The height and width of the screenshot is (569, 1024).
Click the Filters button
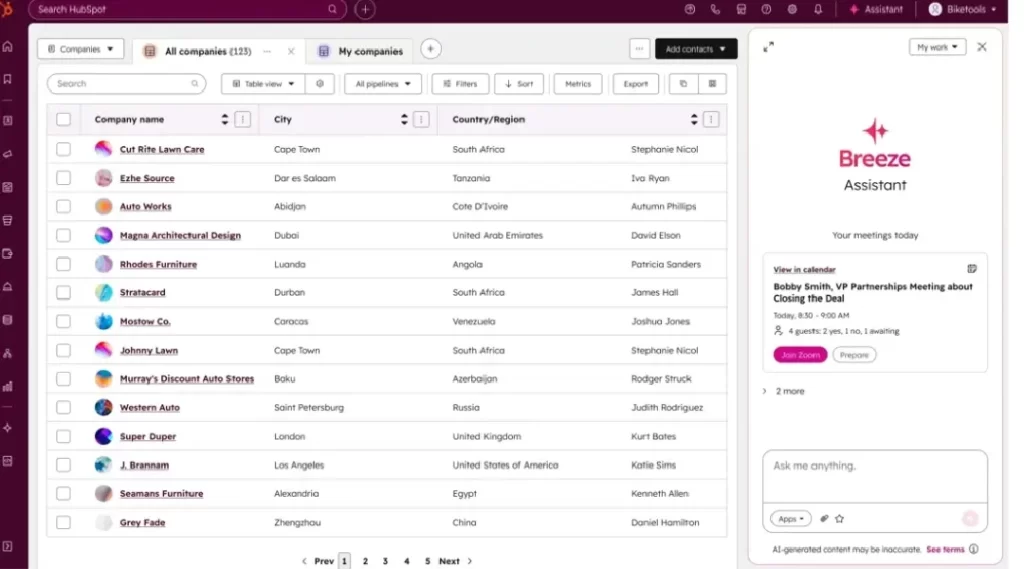click(460, 84)
